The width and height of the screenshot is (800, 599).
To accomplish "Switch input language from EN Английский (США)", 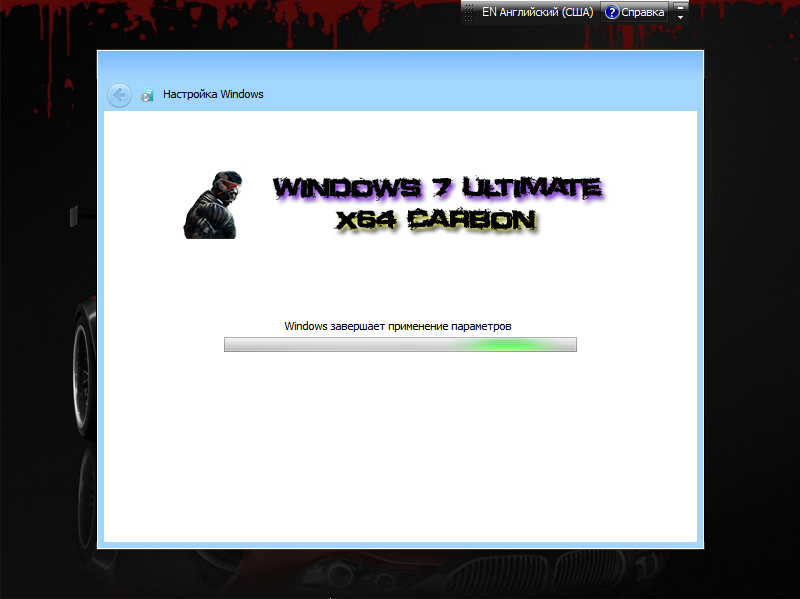I will click(x=537, y=12).
